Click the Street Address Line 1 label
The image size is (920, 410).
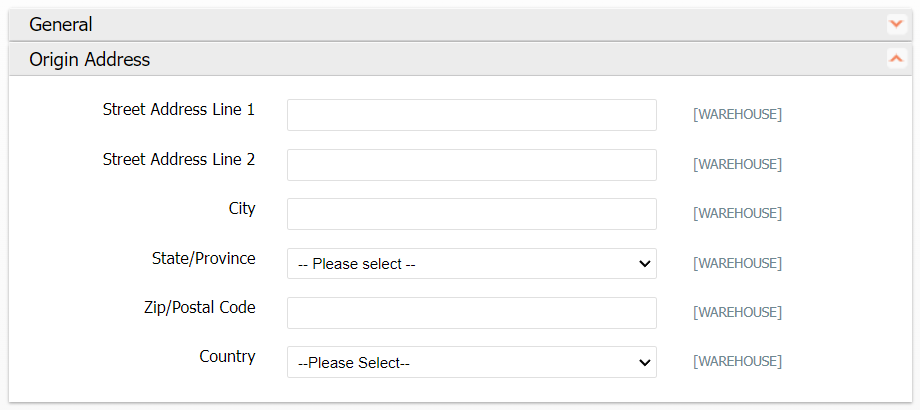(179, 110)
